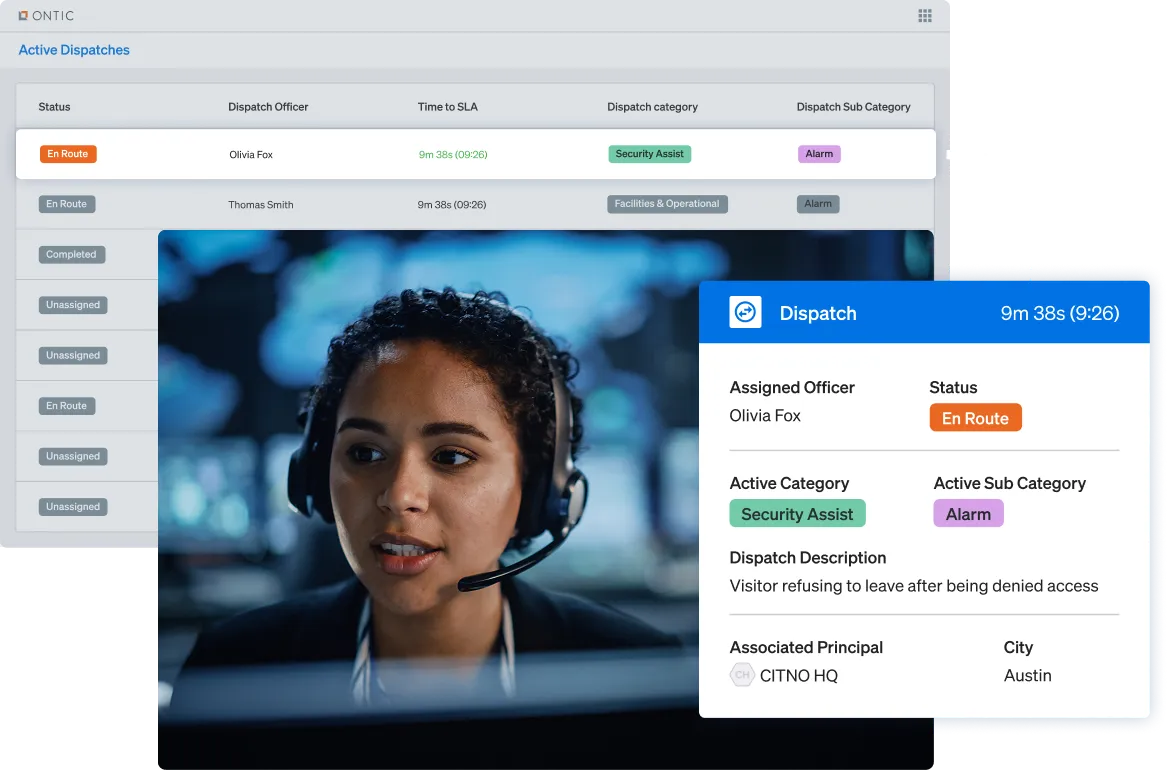Image resolution: width=1169 pixels, height=770 pixels.
Task: Sort by the Time to SLA column header
Action: [447, 107]
